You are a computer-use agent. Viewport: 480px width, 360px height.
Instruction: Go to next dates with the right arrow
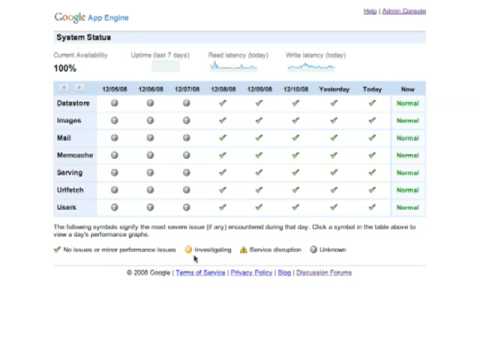tap(79, 88)
